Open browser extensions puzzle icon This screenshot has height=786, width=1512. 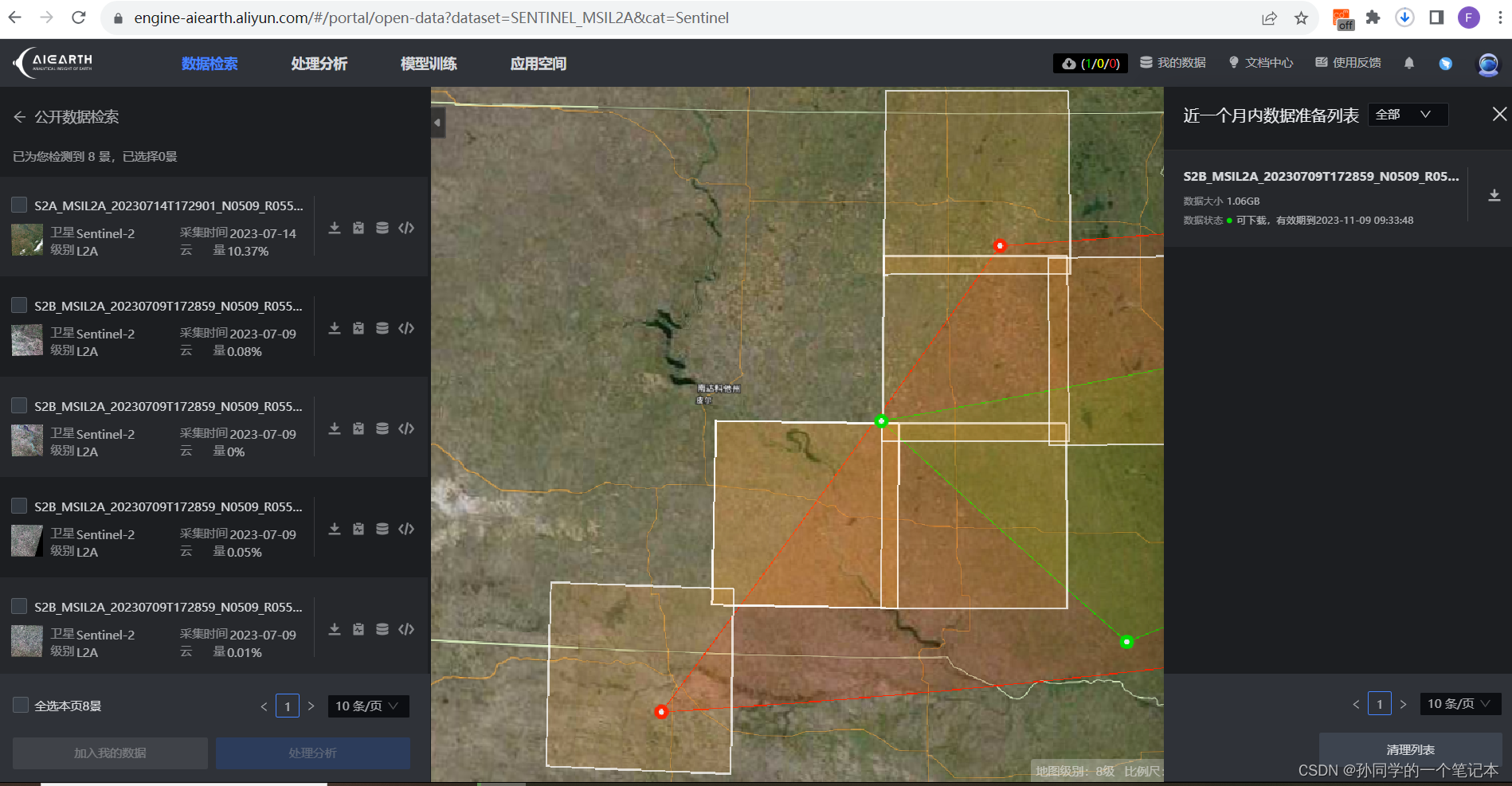(x=1373, y=18)
